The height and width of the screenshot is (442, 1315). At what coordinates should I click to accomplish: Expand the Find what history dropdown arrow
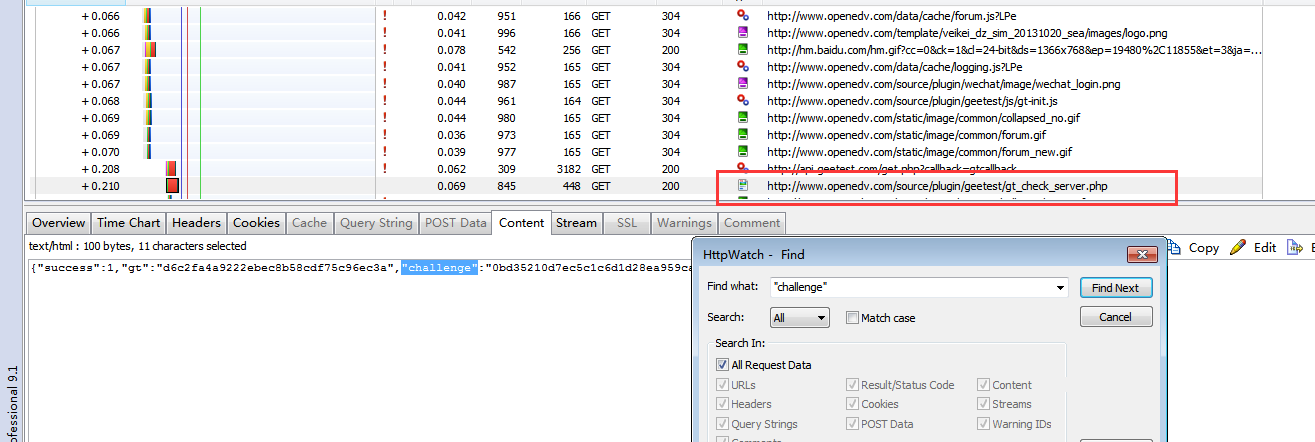click(x=1060, y=288)
